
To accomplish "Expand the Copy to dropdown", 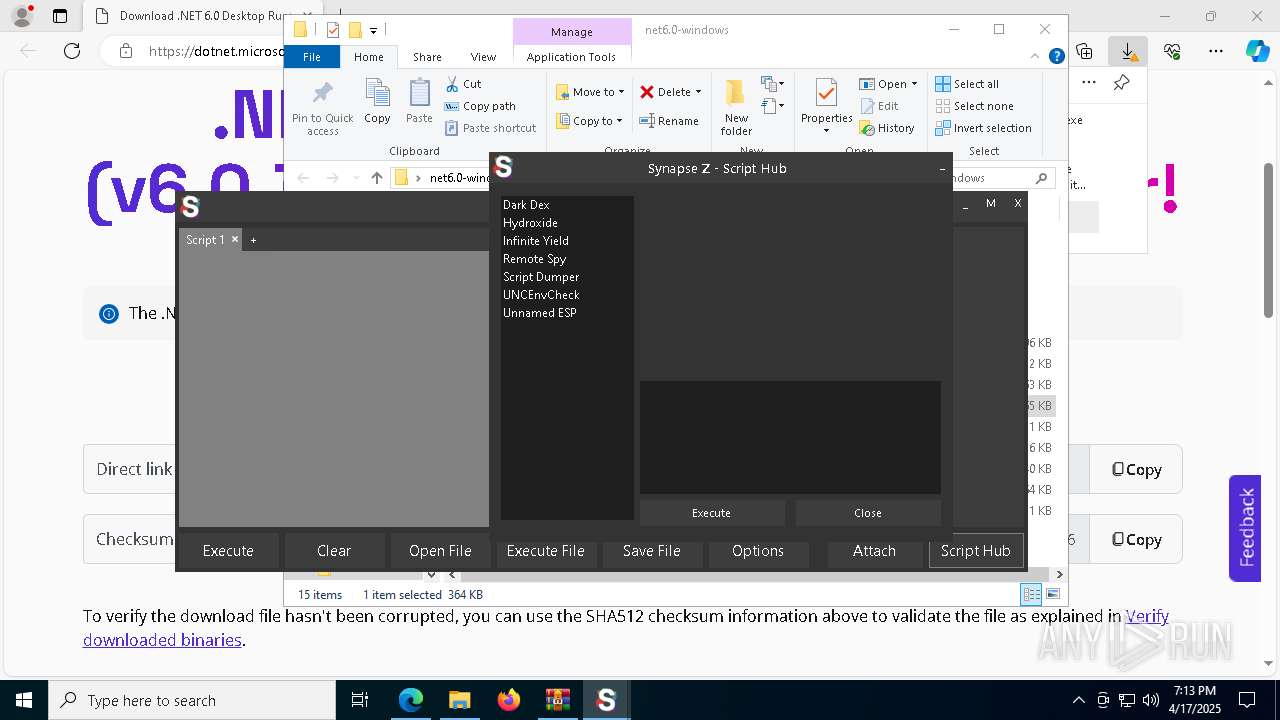I will point(619,121).
